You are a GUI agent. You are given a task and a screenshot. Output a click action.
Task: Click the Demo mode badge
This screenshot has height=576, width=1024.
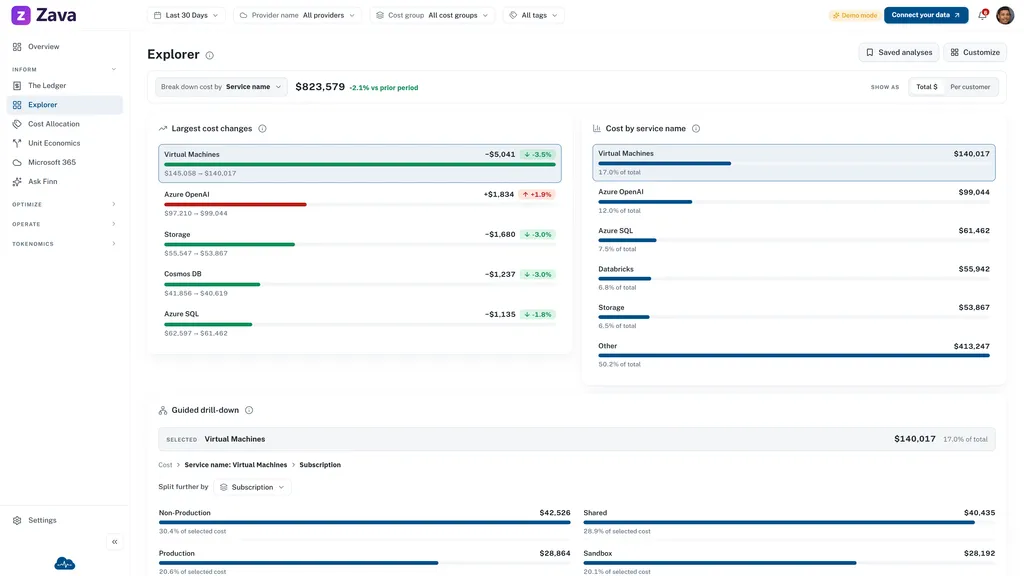[x=855, y=15]
